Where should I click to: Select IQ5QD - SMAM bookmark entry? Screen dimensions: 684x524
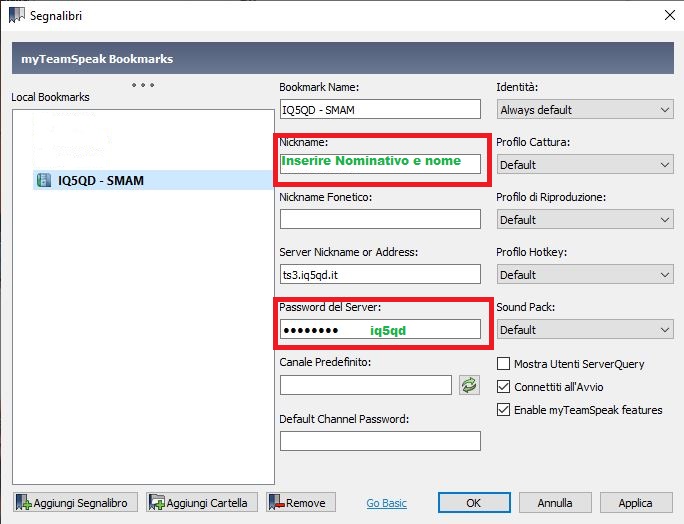pos(101,181)
